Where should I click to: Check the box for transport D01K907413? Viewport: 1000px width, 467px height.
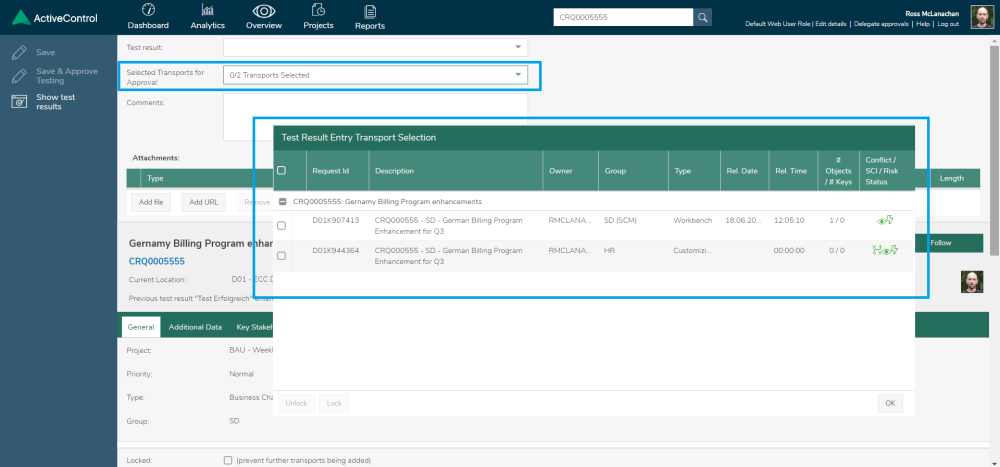(x=281, y=225)
